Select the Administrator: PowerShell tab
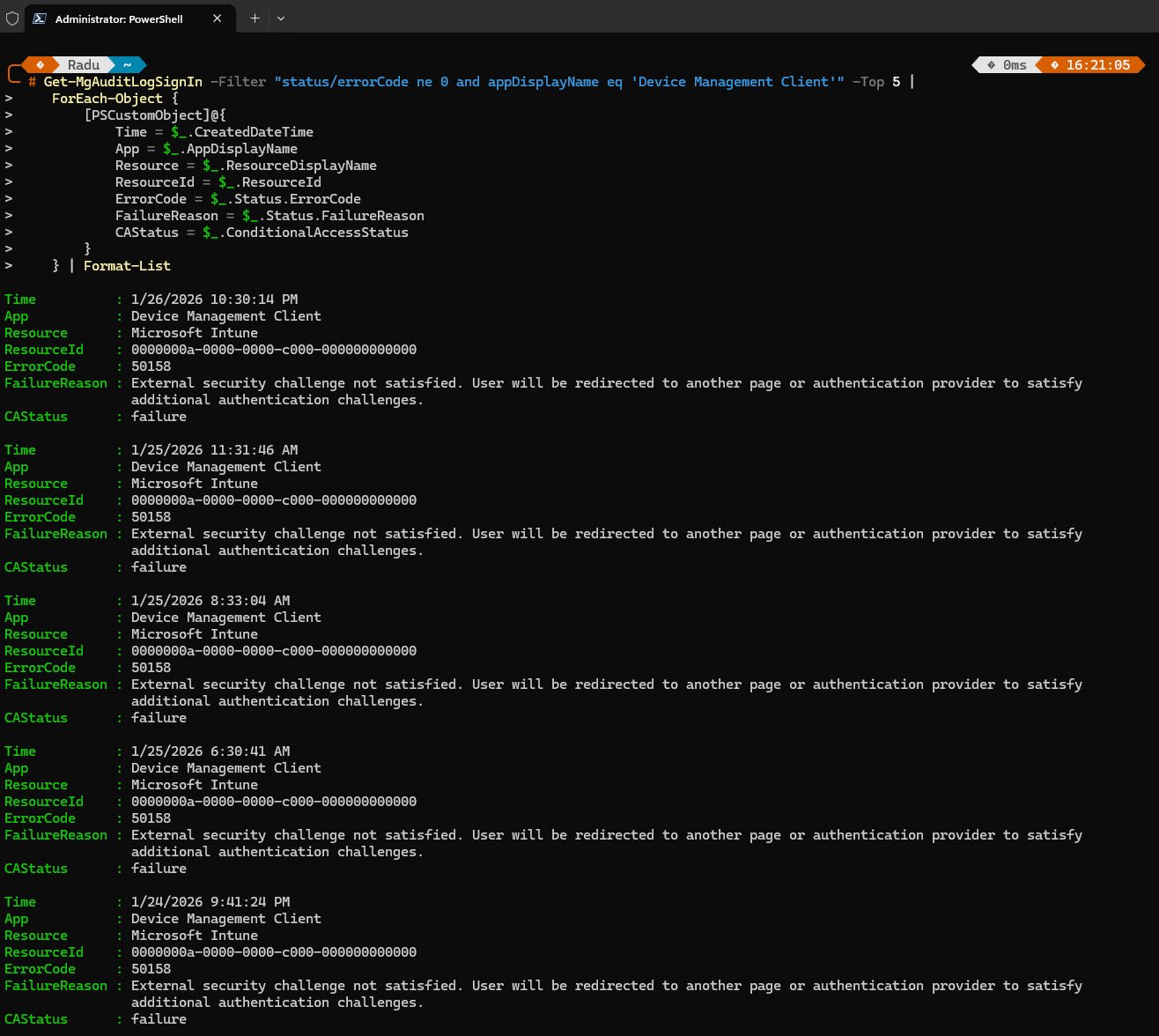This screenshot has height=1036, width=1159. click(119, 18)
